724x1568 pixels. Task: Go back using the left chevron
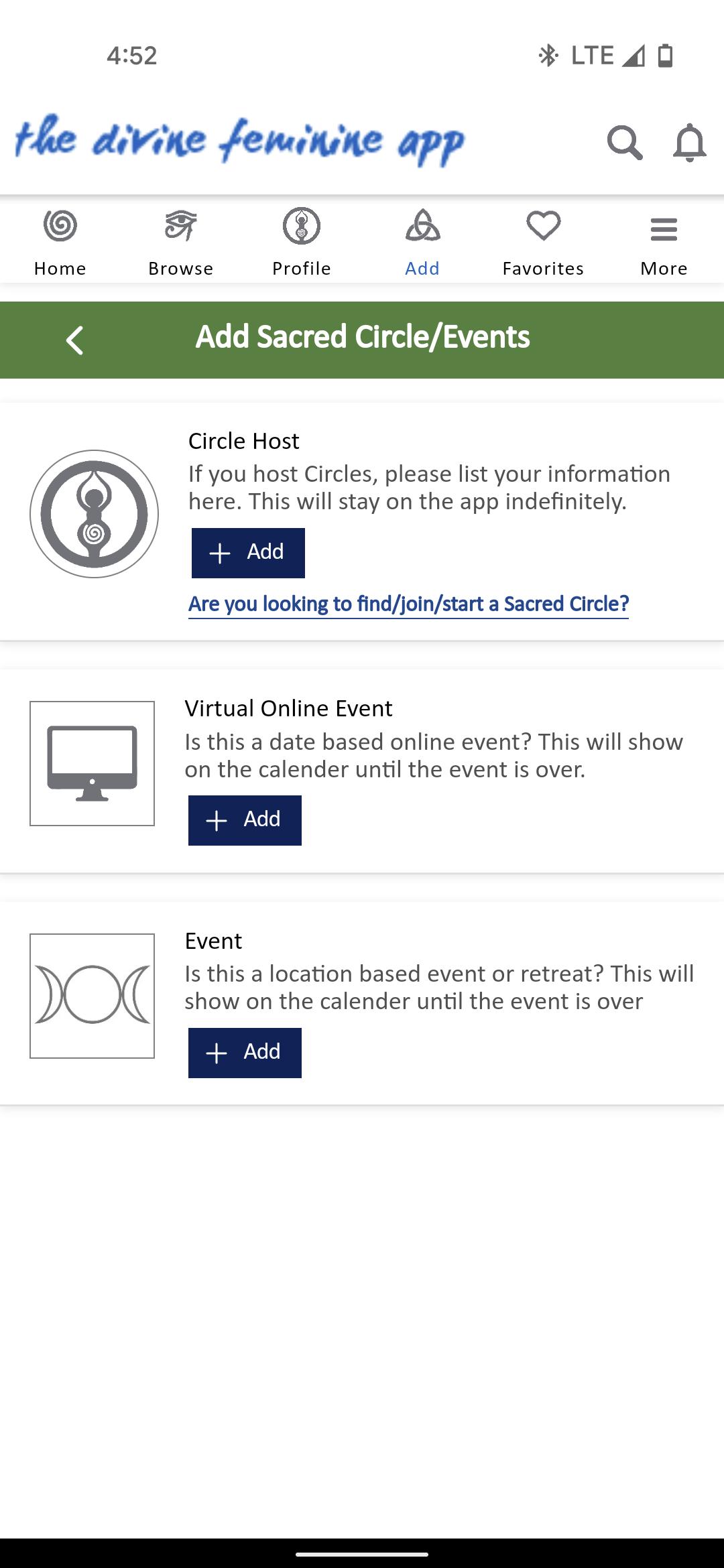point(74,340)
